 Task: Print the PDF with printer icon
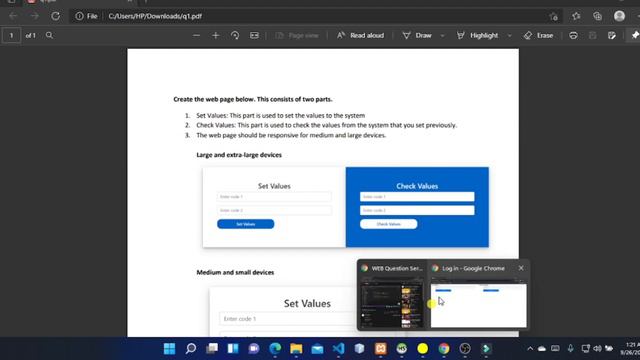pos(573,36)
